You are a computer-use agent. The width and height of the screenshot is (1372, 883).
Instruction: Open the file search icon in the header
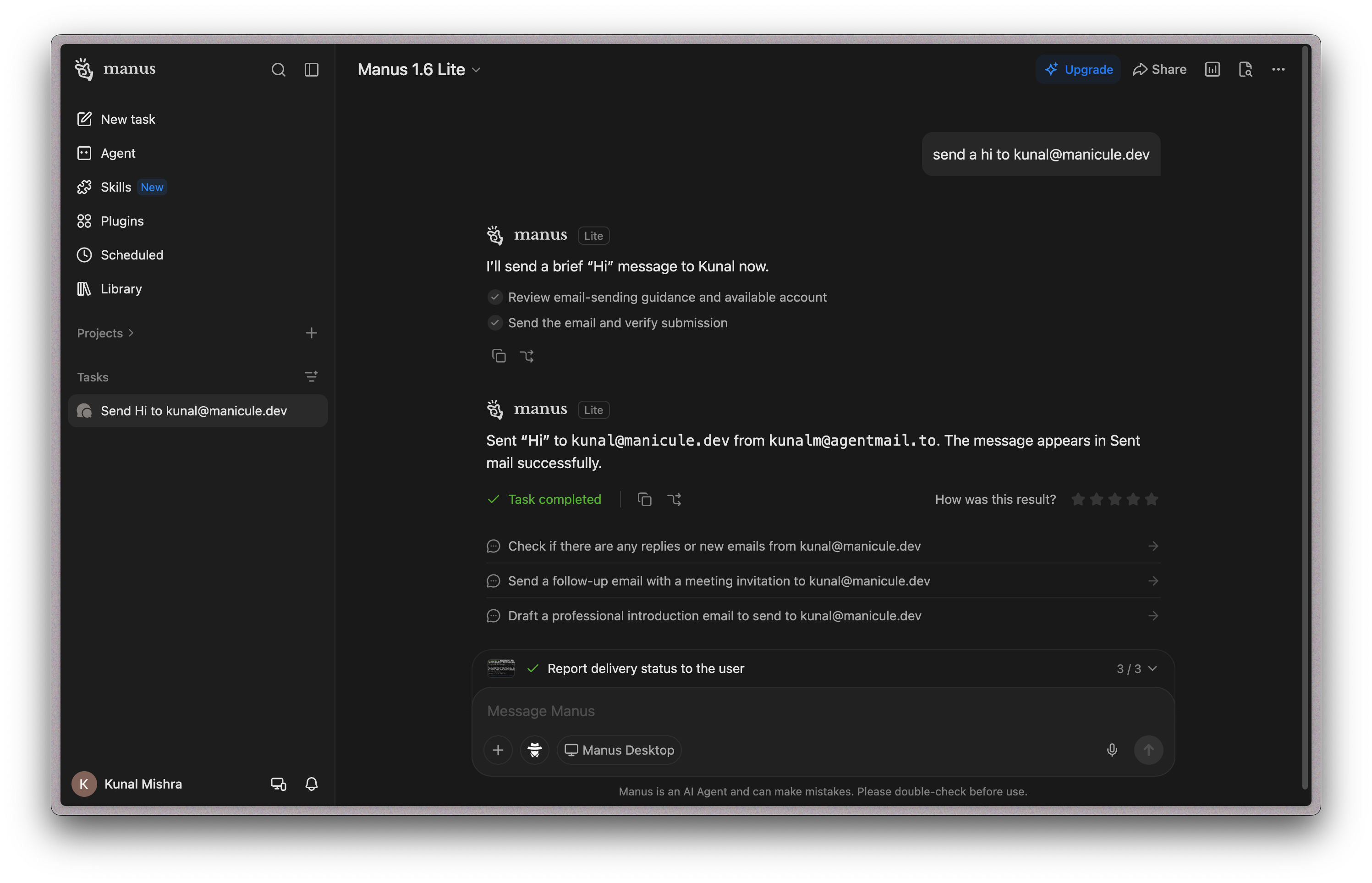1246,69
